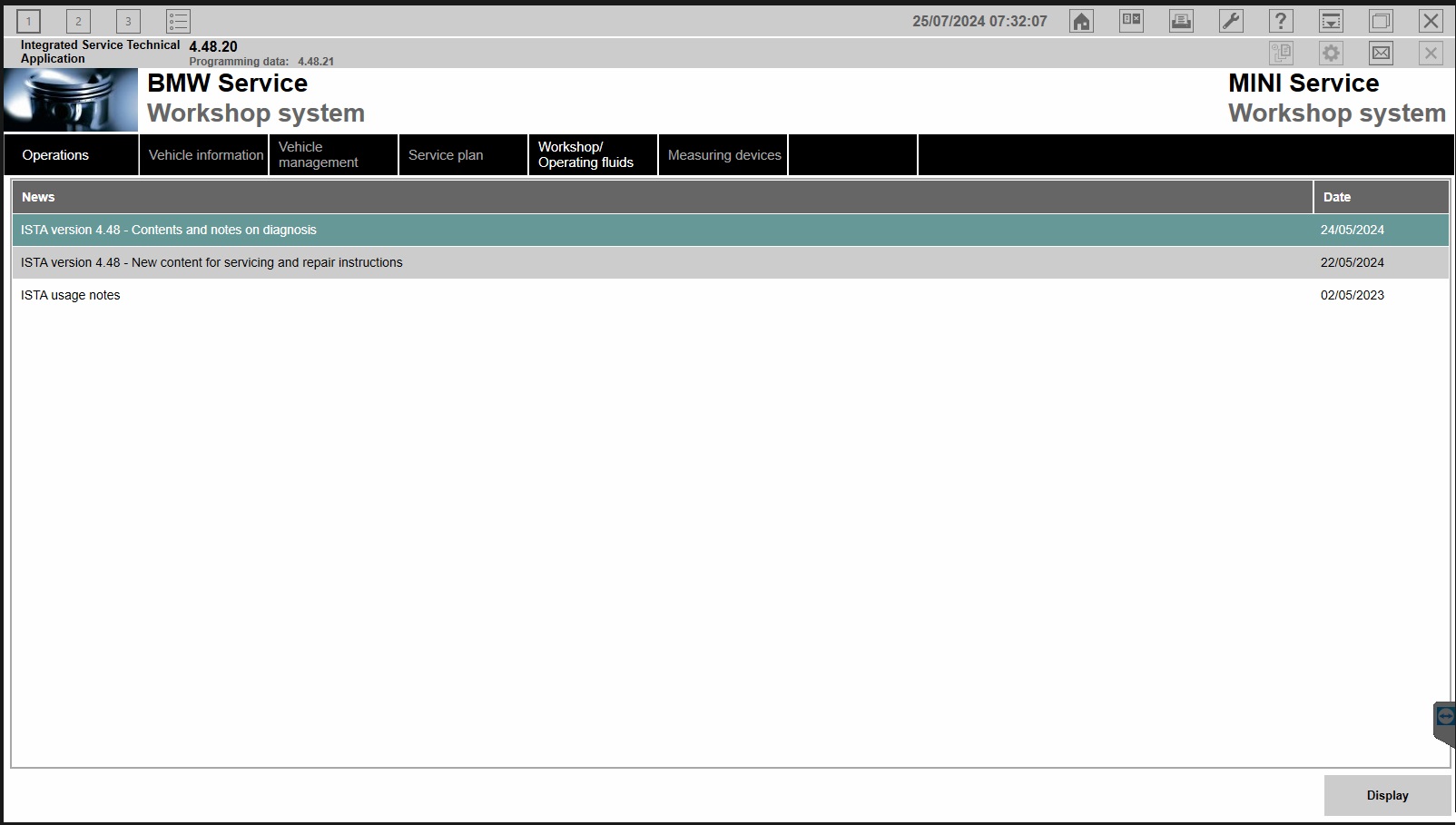The image size is (1456, 825).
Task: Open settings with the gear icon
Action: pyautogui.click(x=1331, y=53)
